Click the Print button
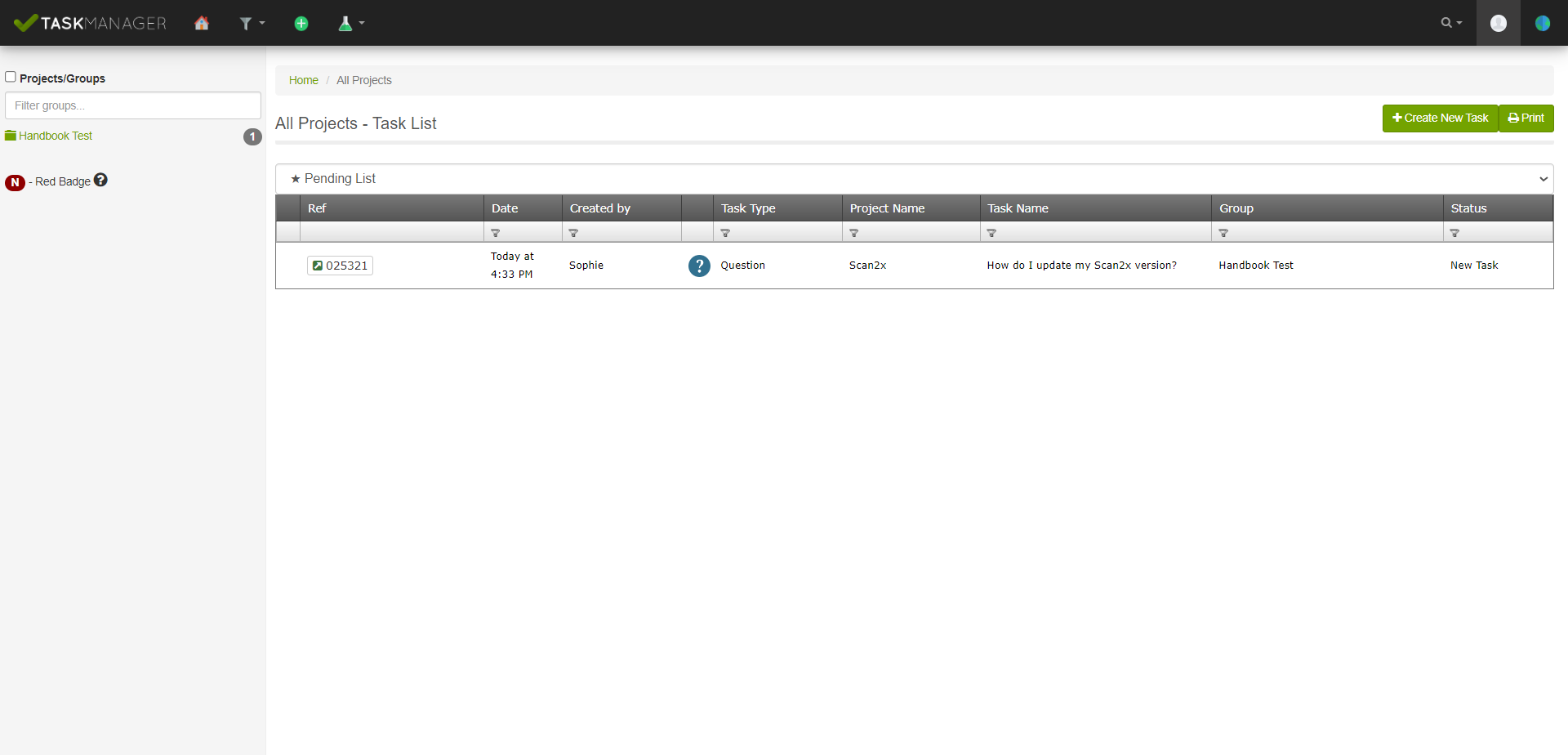The width and height of the screenshot is (1568, 755). 1526,118
